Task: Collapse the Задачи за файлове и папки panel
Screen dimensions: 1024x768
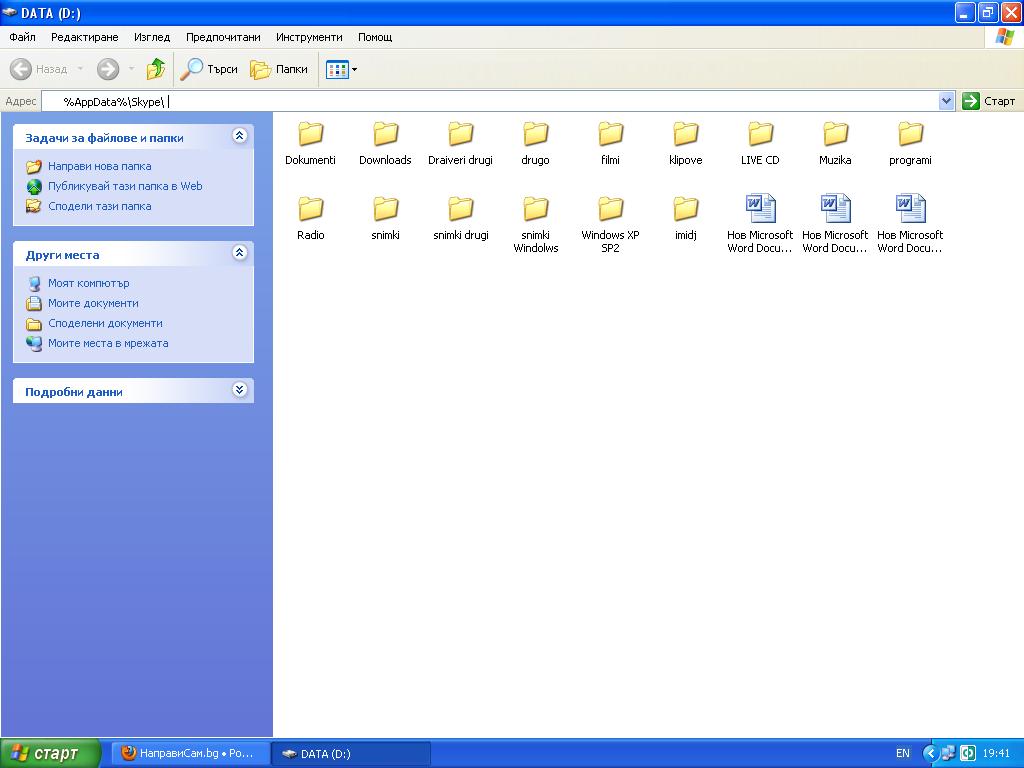Action: (x=240, y=136)
